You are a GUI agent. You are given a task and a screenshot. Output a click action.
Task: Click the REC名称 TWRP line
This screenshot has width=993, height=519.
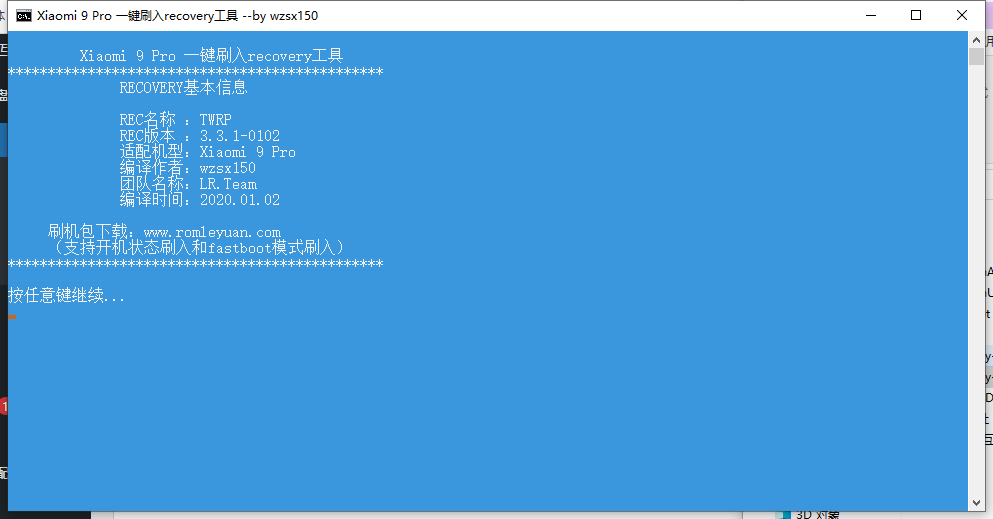(x=175, y=120)
